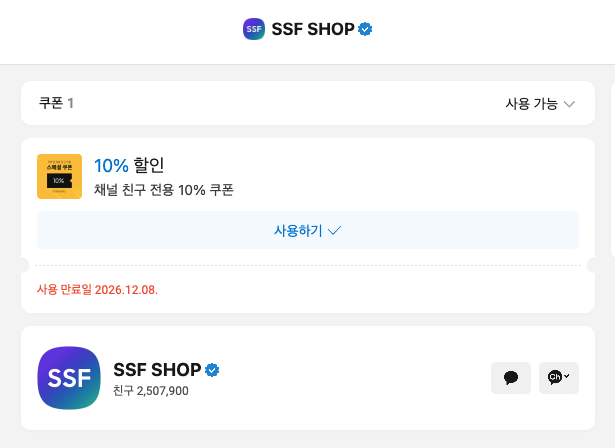
Task: Click the chevron beside 사용하기
Action: point(335,230)
